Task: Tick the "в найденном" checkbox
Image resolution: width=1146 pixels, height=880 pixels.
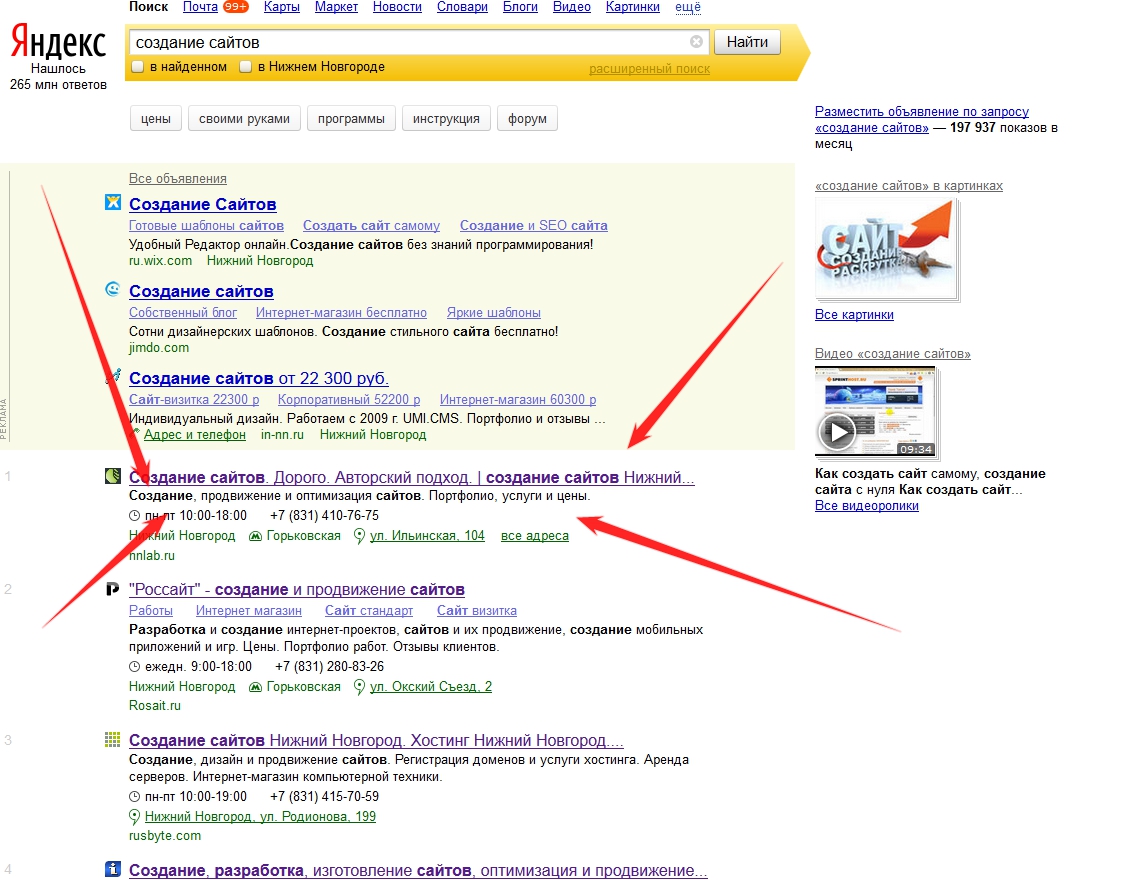Action: click(137, 67)
